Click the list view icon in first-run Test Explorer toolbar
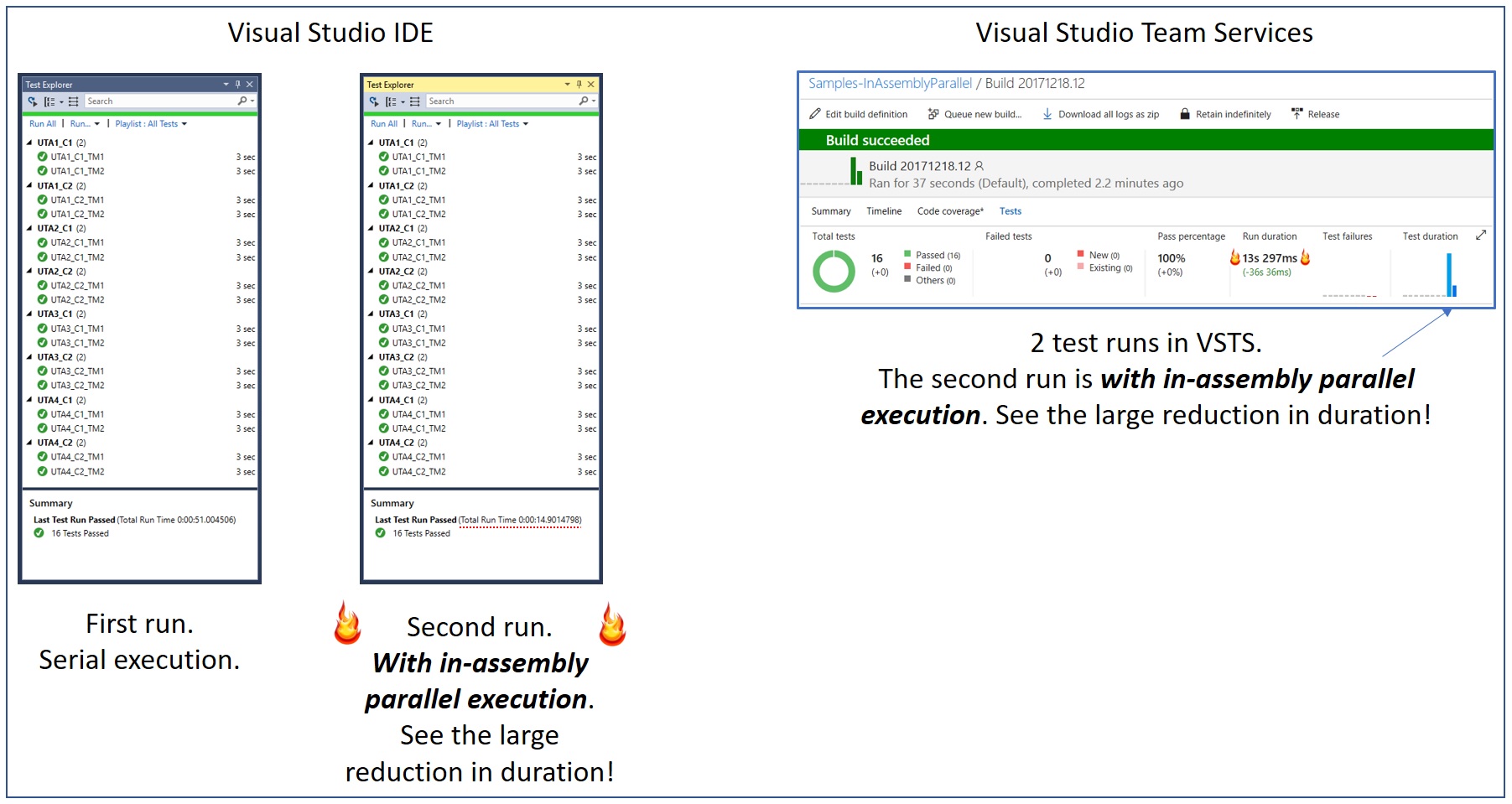The height and width of the screenshot is (804, 1512). pos(74,101)
